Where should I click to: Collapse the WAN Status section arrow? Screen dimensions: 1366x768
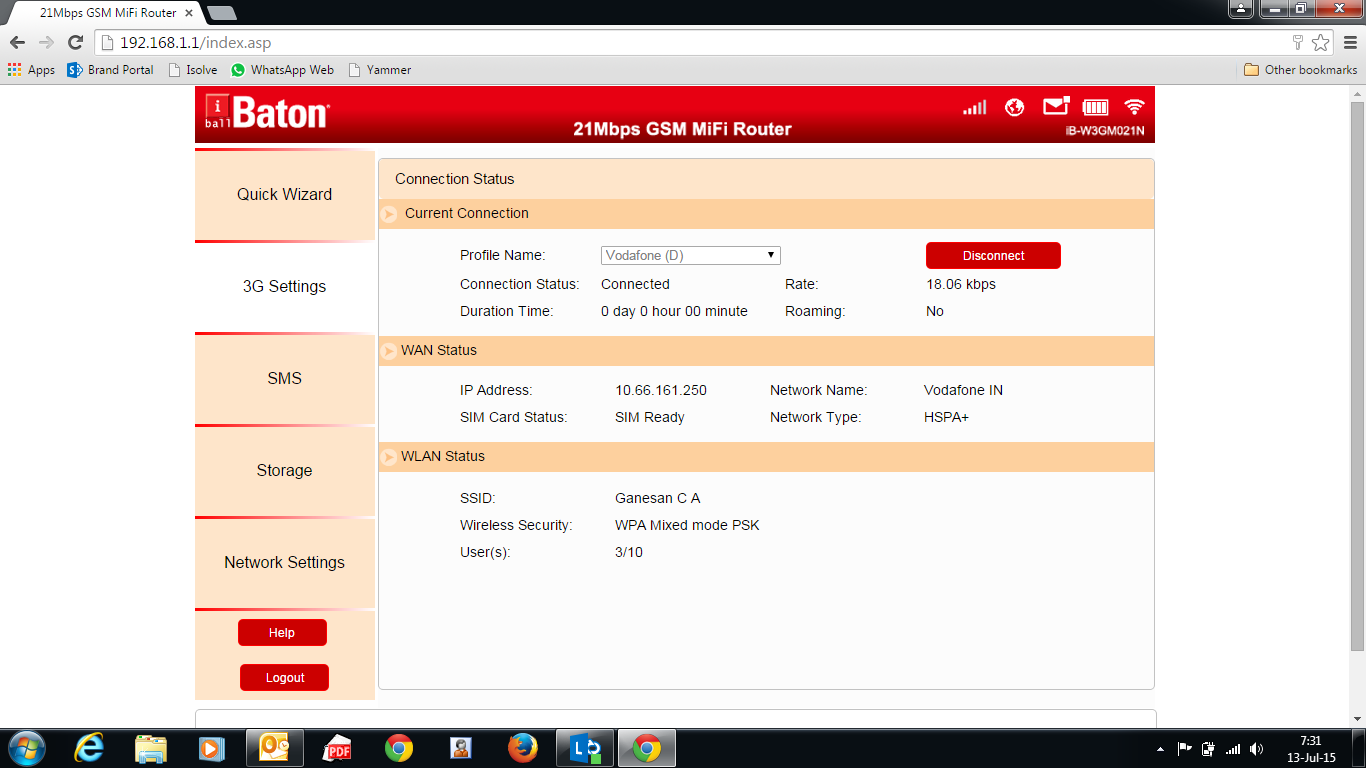389,351
